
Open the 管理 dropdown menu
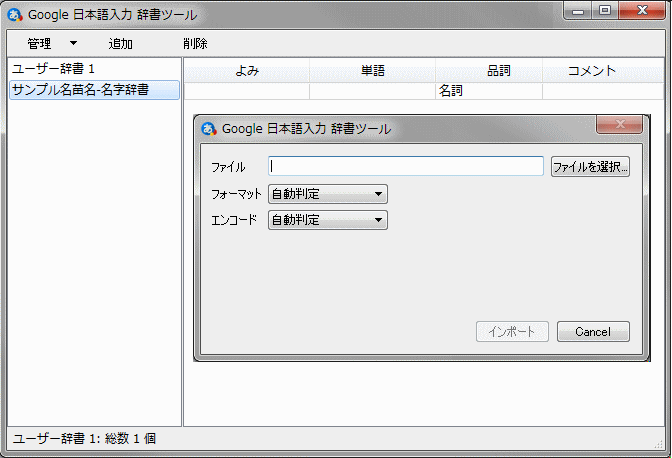[x=52, y=43]
